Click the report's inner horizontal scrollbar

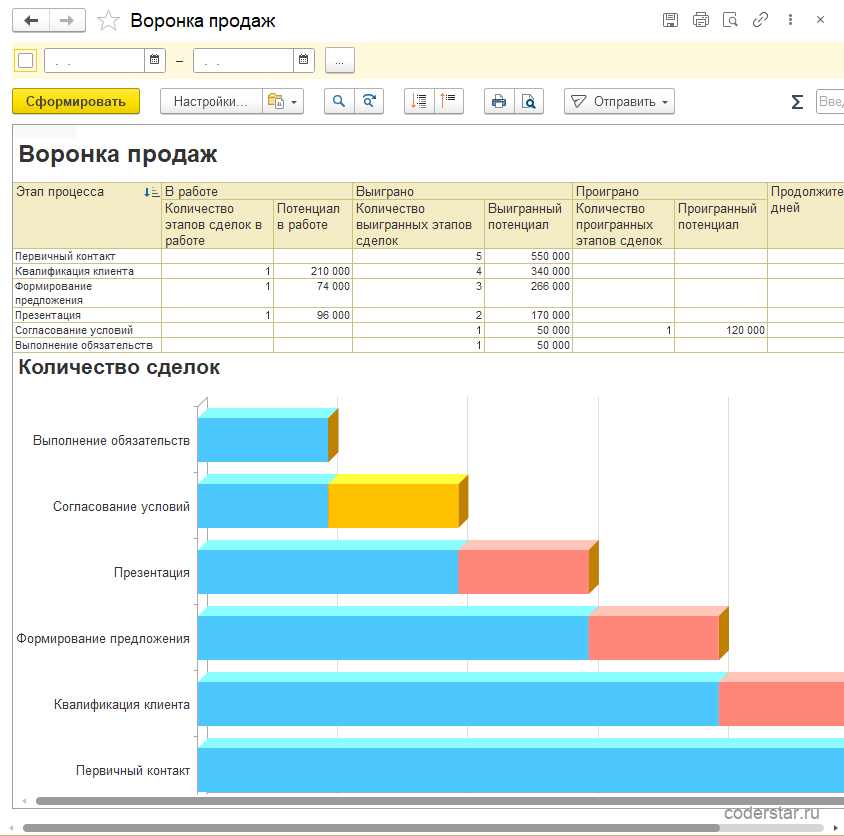tap(440, 801)
